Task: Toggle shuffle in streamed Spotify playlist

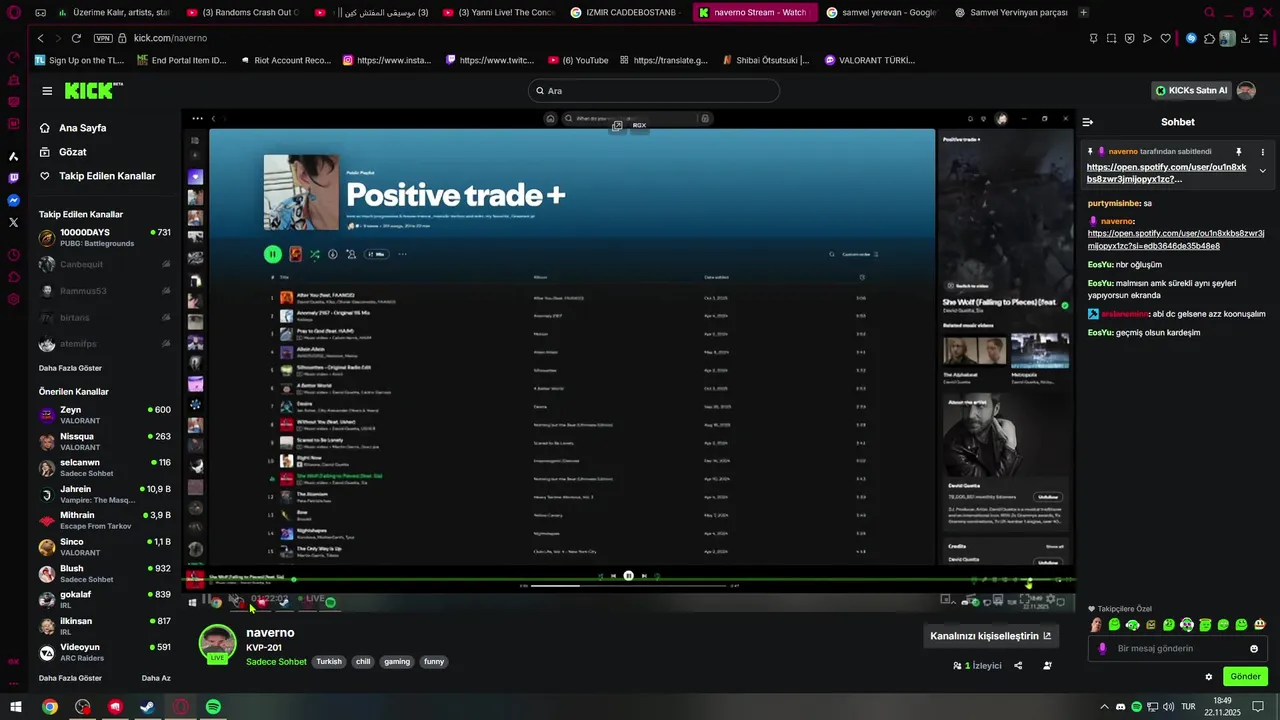Action: click(314, 255)
